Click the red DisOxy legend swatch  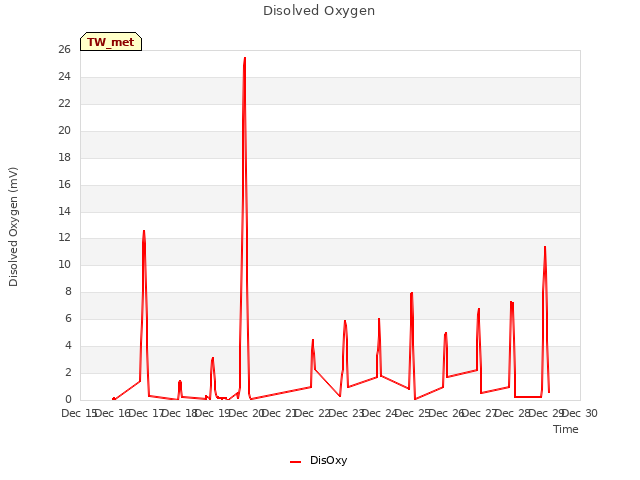[x=296, y=462]
